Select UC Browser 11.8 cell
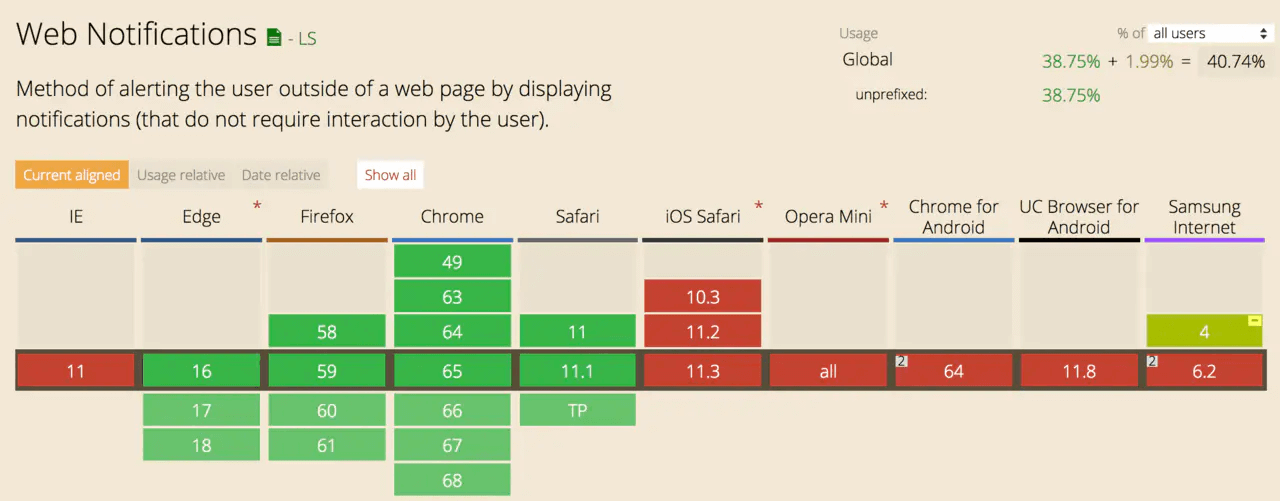Viewport: 1280px width, 501px height. click(x=1079, y=371)
